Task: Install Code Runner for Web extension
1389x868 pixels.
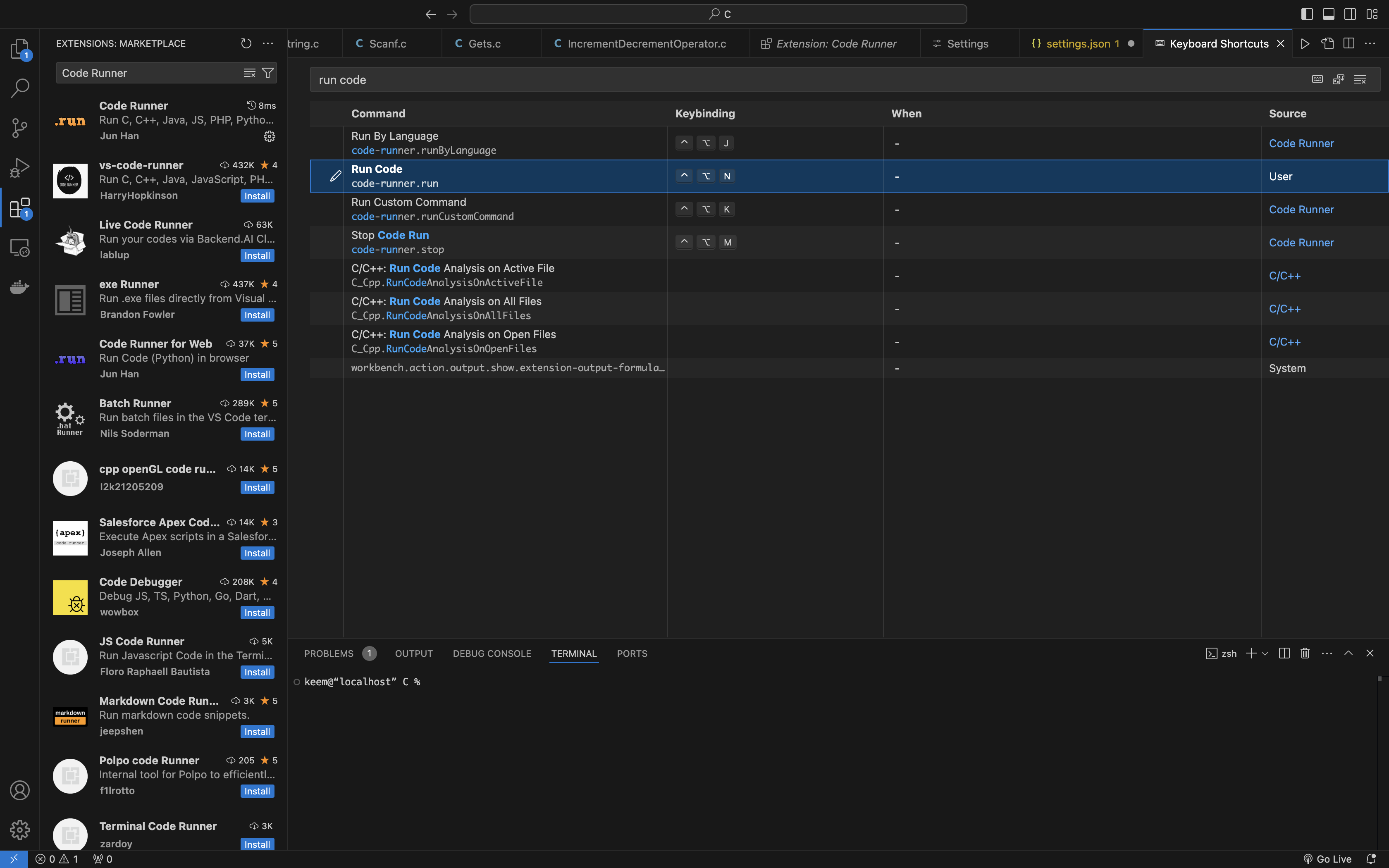Action: tap(257, 375)
